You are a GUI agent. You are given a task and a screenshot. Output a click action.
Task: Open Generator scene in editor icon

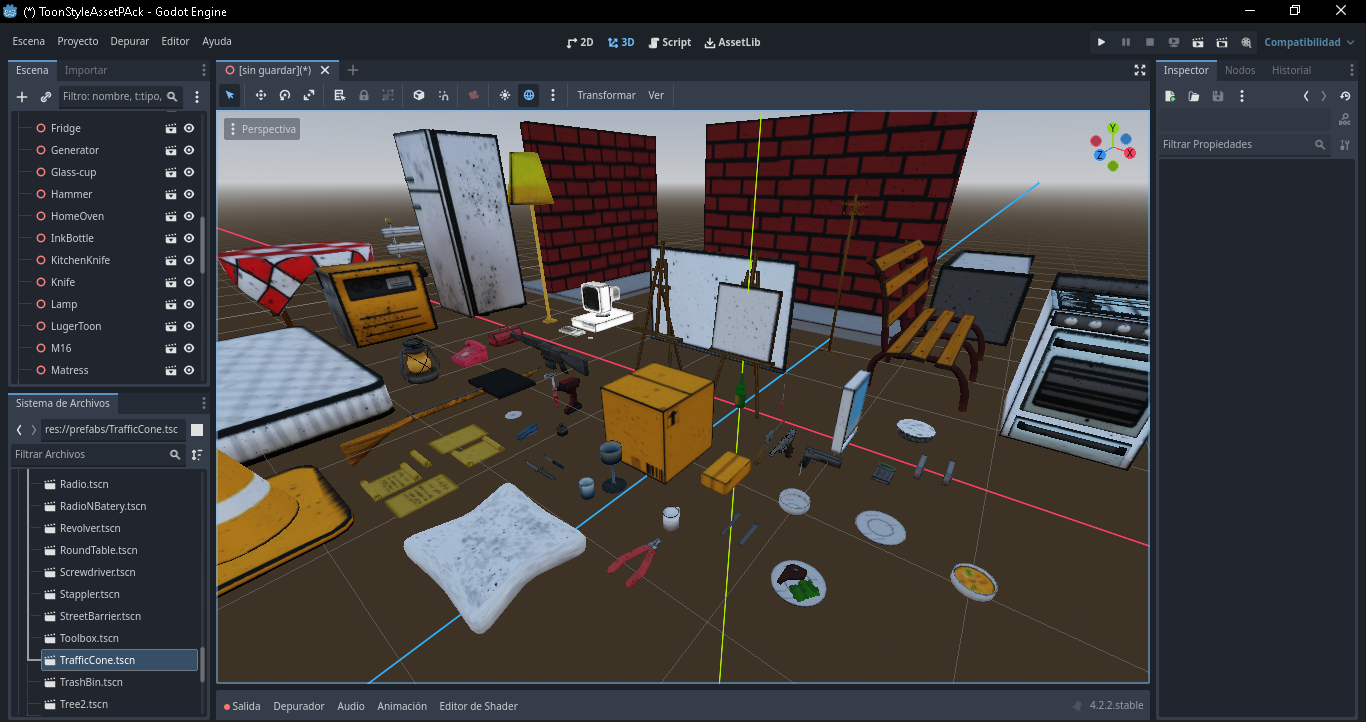pos(171,150)
